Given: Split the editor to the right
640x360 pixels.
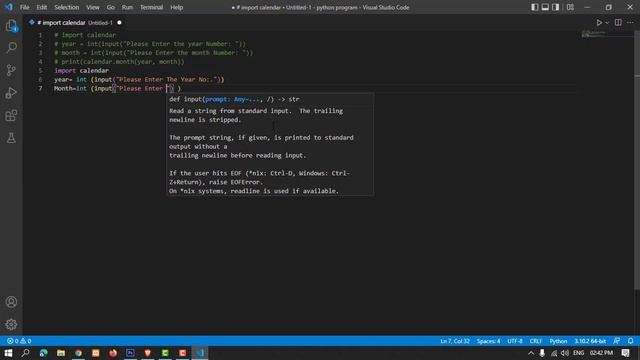Looking at the screenshot, I should point(618,23).
